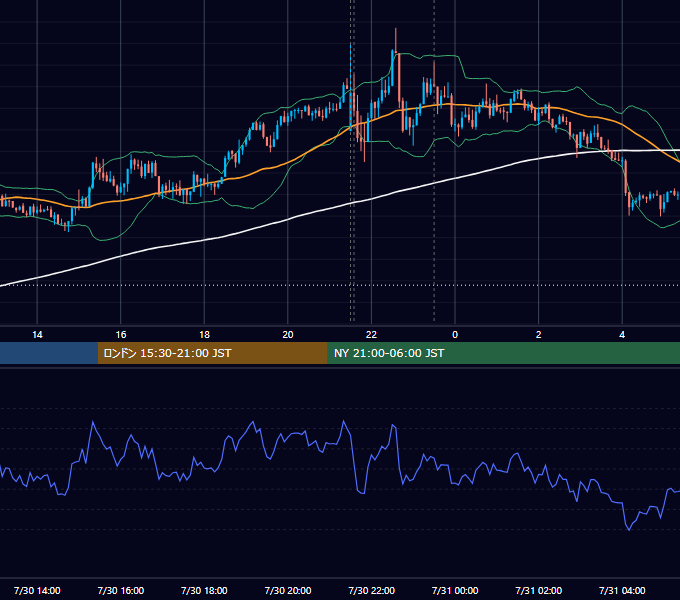Click the hour label 22 on the time axis

click(x=371, y=335)
